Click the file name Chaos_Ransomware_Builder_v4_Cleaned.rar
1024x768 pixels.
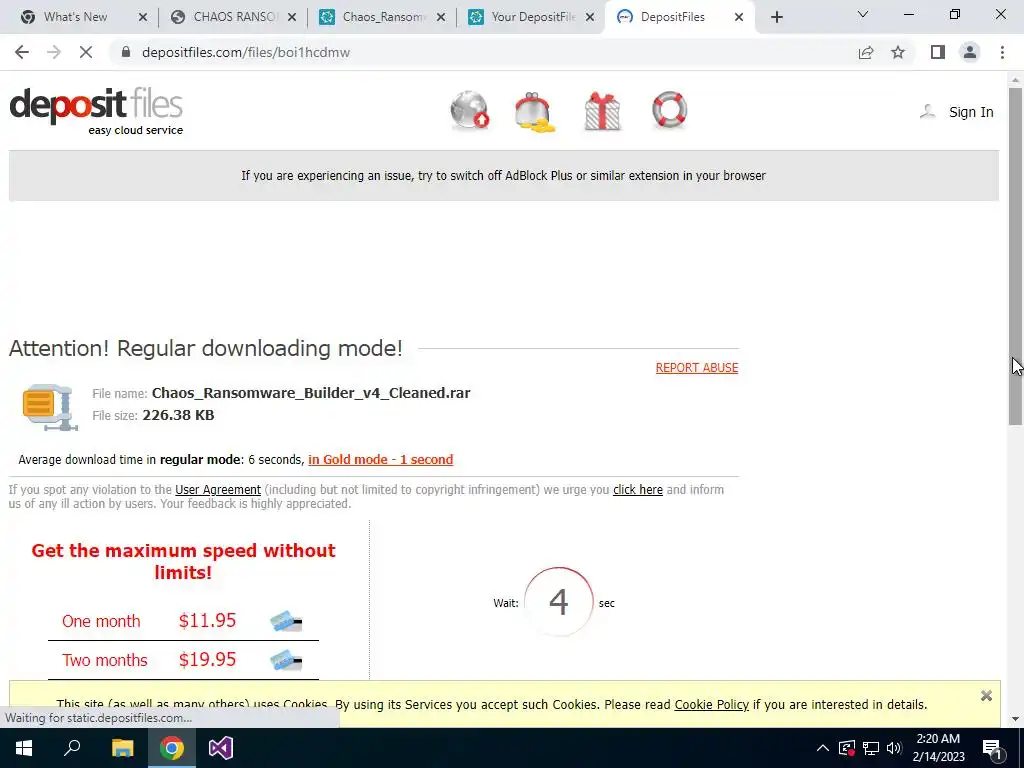[311, 393]
